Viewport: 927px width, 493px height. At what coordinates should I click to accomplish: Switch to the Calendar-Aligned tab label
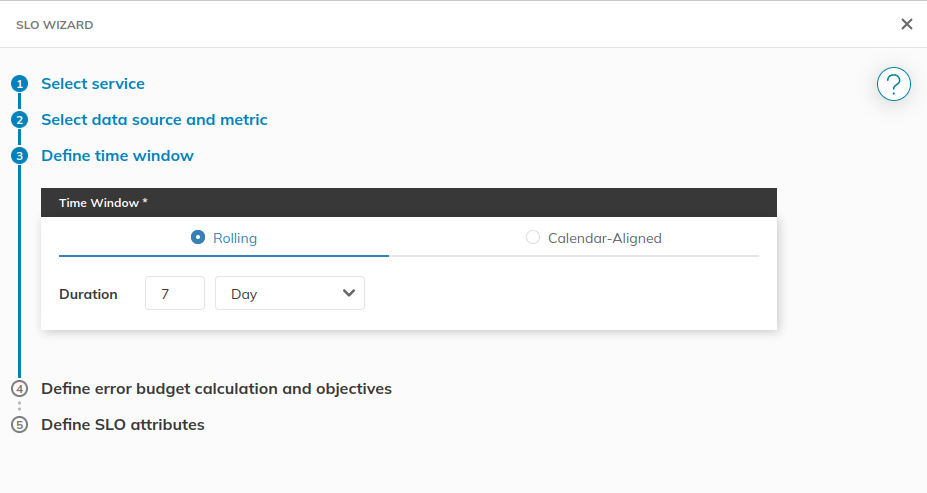click(x=605, y=238)
